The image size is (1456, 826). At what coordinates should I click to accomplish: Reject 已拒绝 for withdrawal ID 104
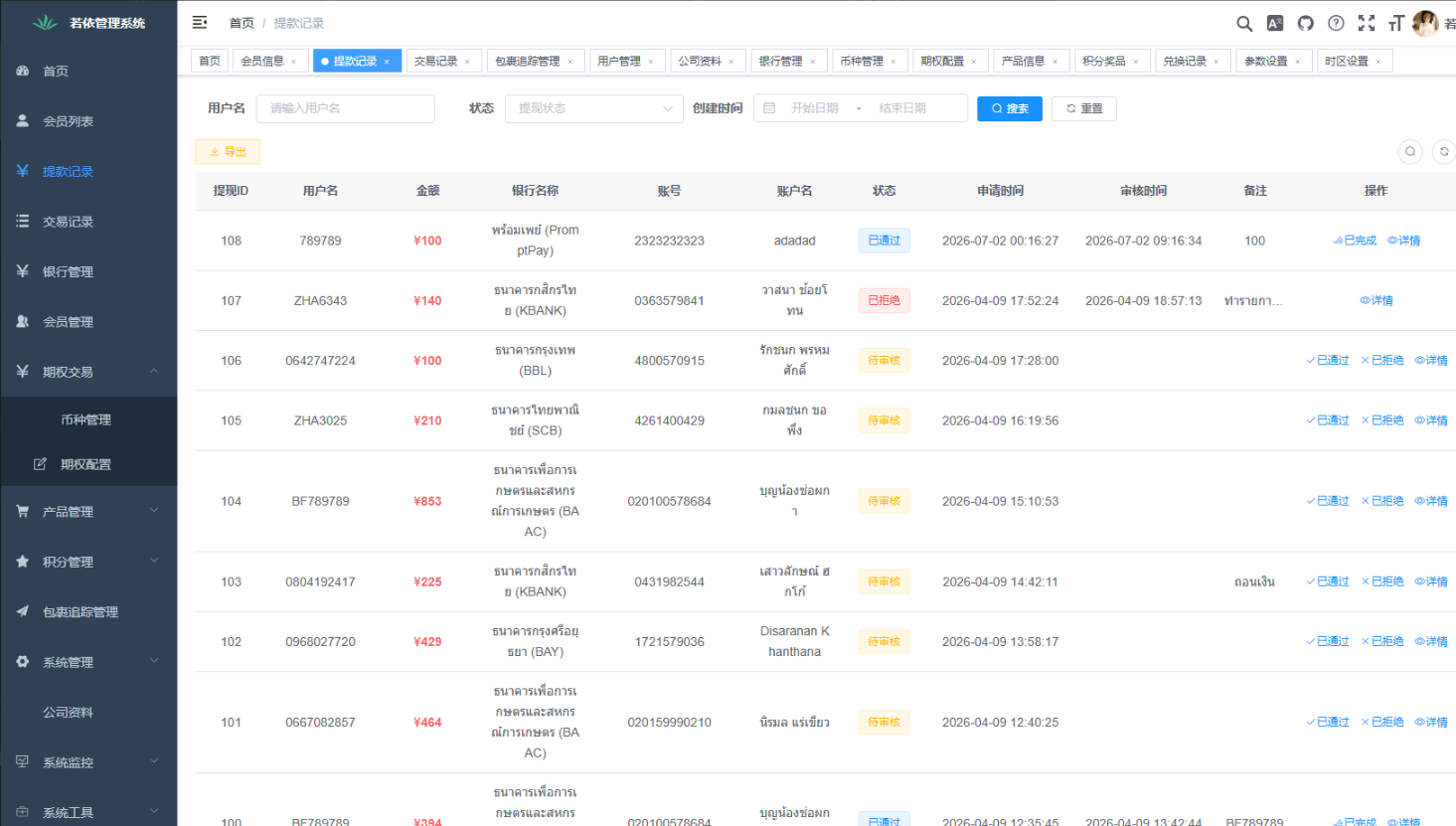1382,501
